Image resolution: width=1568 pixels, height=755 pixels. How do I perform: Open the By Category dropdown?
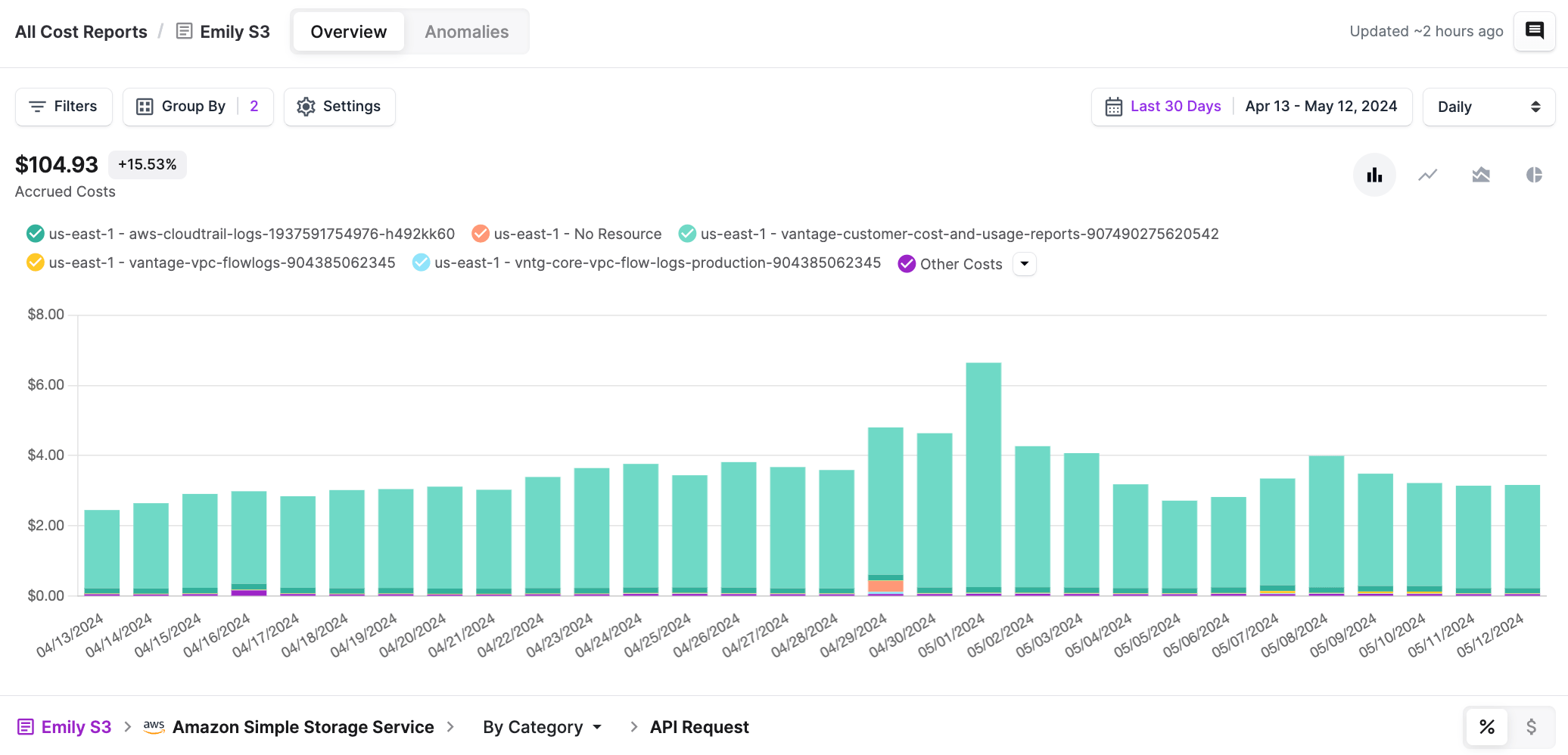tap(542, 727)
